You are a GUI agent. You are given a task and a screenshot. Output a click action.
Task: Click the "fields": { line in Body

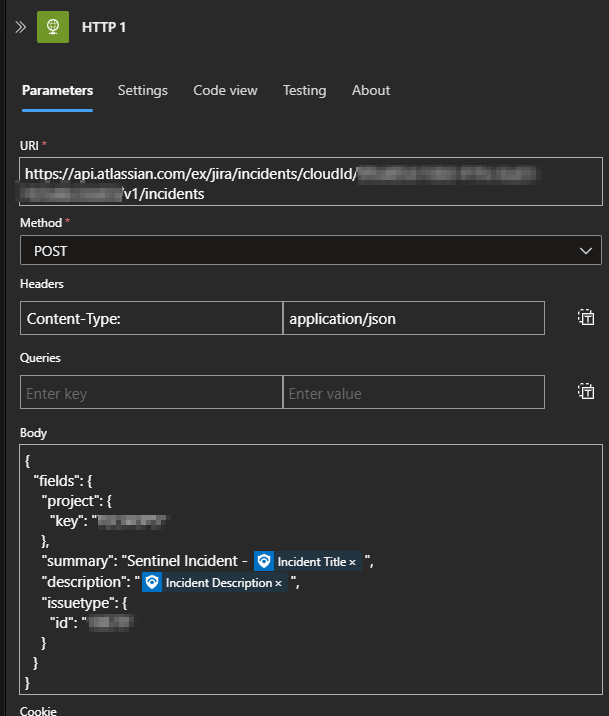(x=63, y=481)
